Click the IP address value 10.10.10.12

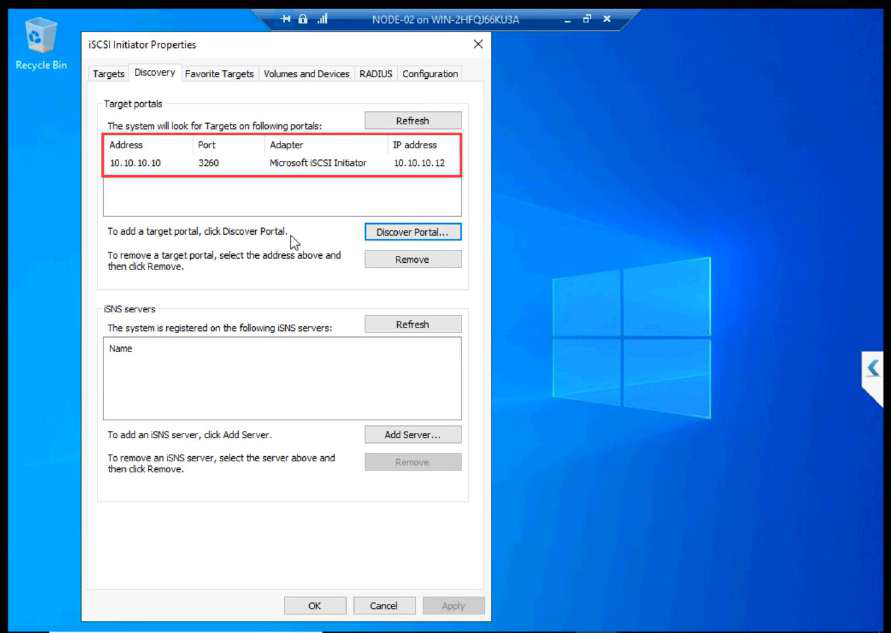click(x=419, y=163)
